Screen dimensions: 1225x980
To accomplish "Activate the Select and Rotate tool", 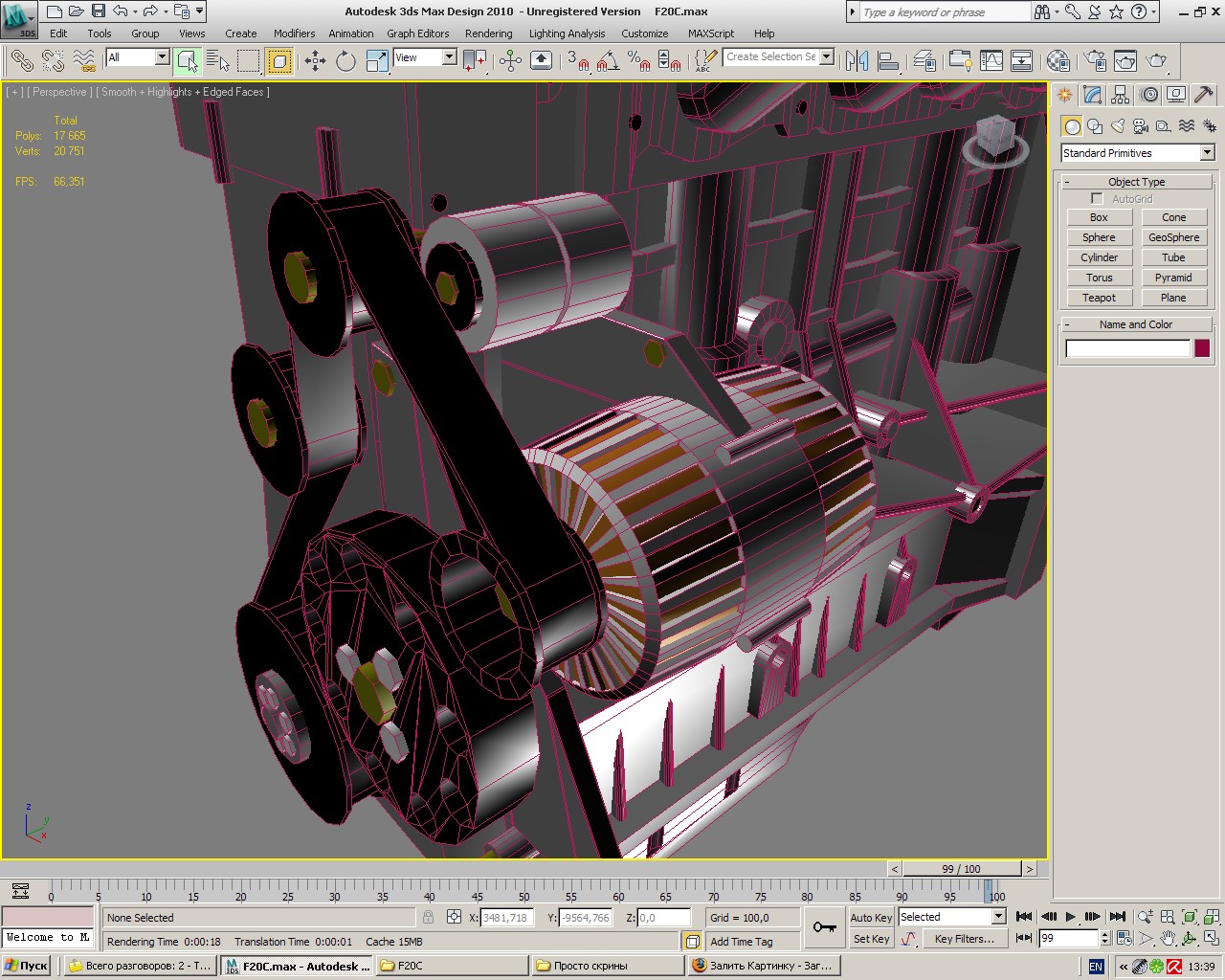I will [x=345, y=61].
